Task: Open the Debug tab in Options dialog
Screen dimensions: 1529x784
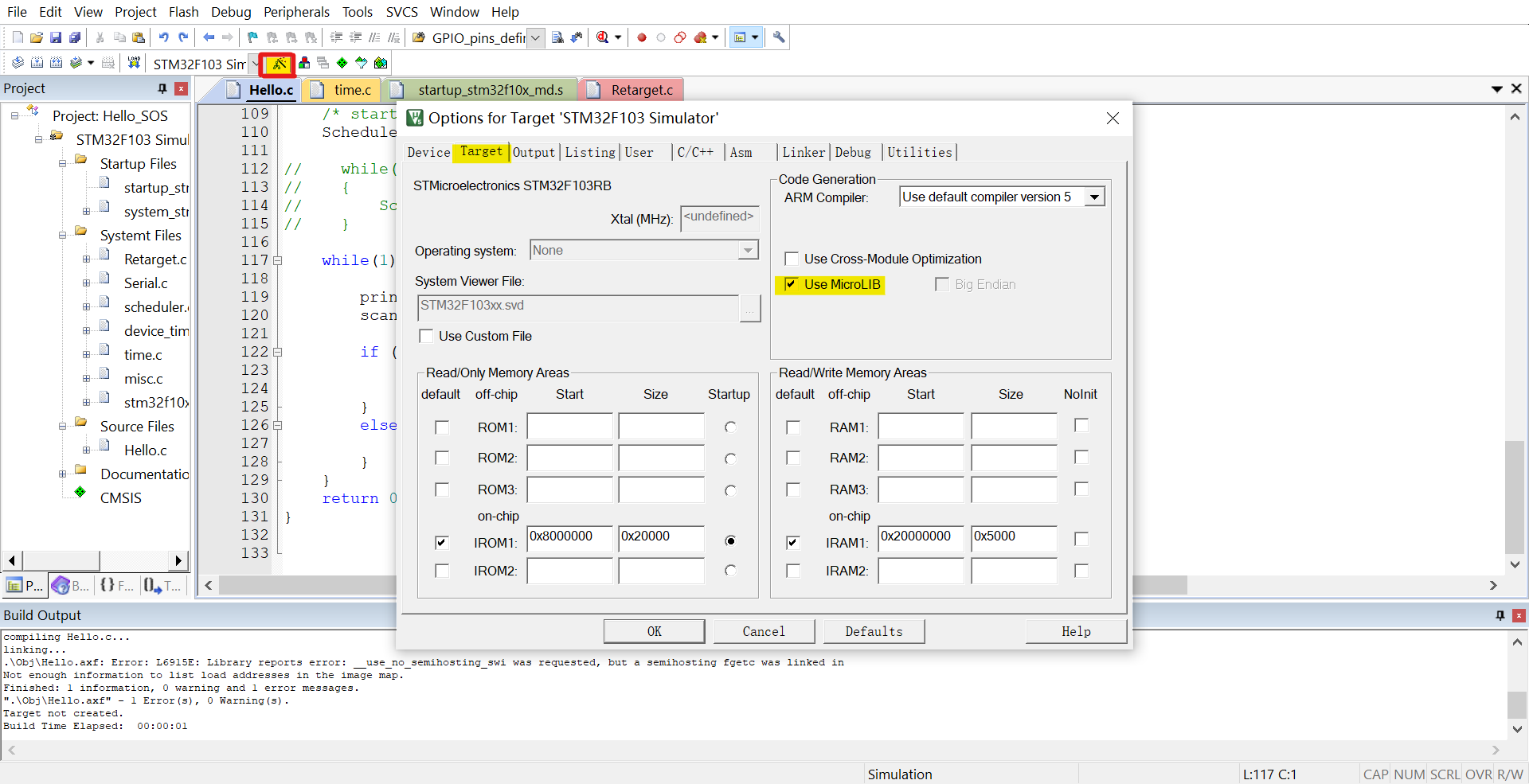Action: (x=853, y=152)
